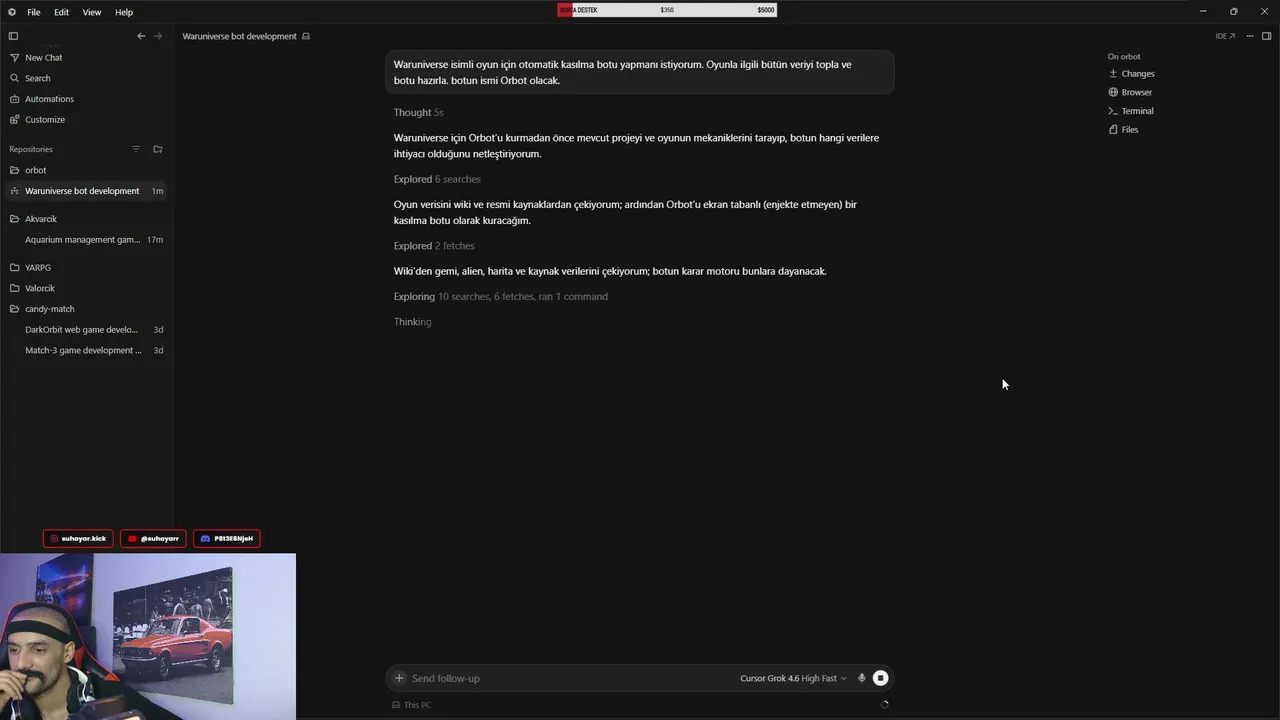Click the laptop icon beside chat title

306,36
